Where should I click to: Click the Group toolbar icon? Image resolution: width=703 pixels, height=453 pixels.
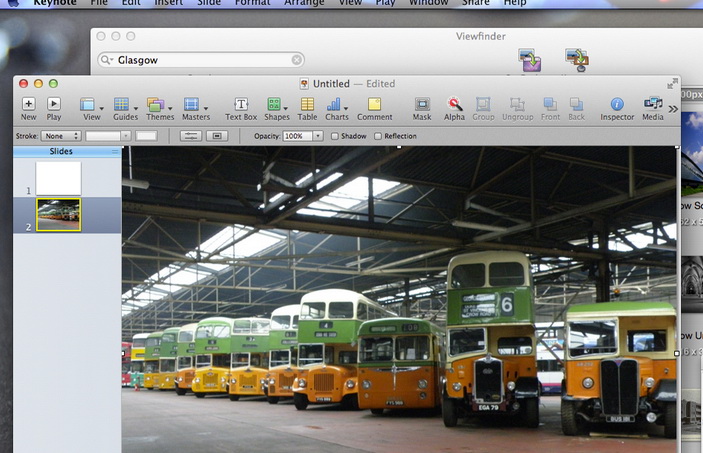pyautogui.click(x=483, y=109)
